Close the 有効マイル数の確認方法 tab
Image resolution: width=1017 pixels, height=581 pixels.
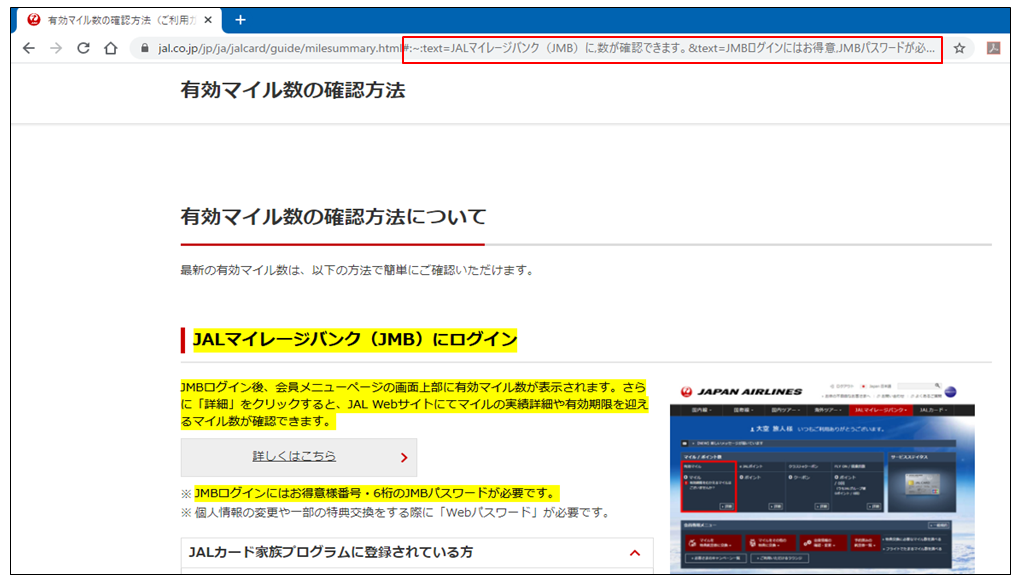[208, 20]
